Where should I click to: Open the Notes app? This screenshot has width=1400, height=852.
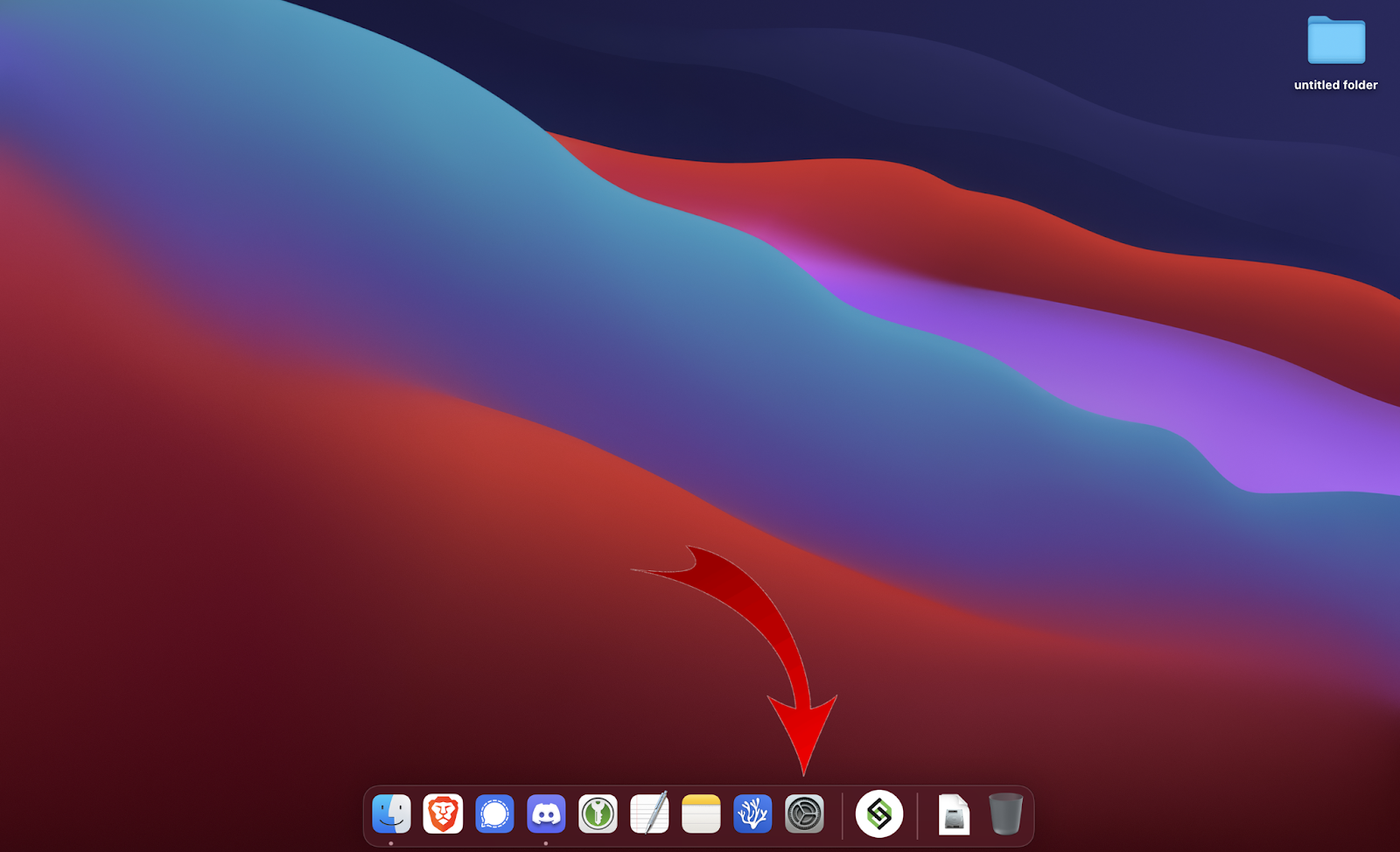pos(701,814)
